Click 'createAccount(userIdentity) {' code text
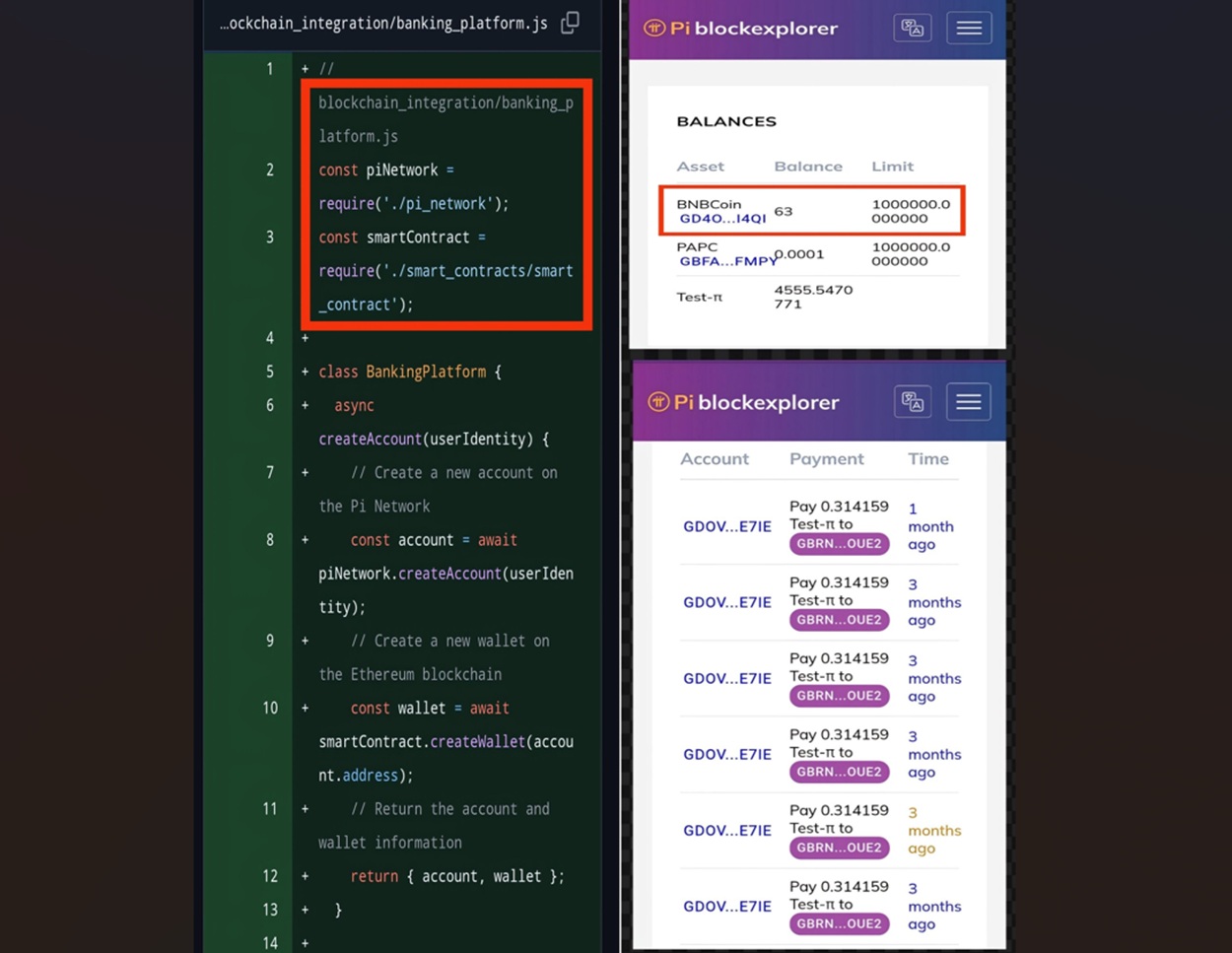This screenshot has height=953, width=1232. tap(434, 439)
